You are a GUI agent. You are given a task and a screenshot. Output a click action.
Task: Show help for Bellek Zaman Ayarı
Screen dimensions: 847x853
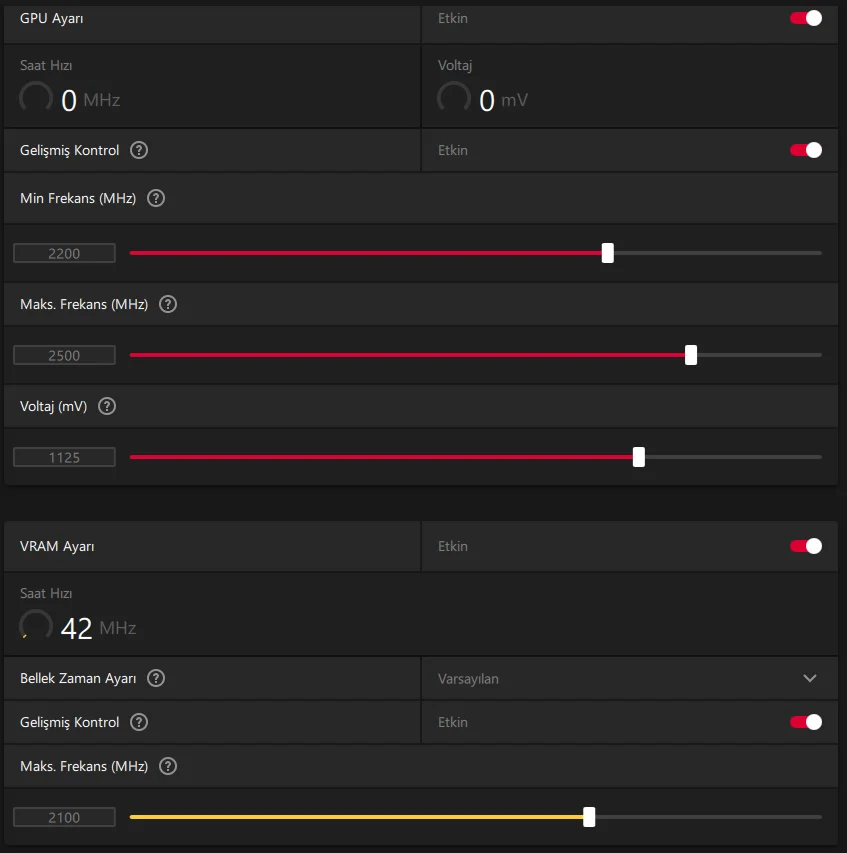pos(156,678)
